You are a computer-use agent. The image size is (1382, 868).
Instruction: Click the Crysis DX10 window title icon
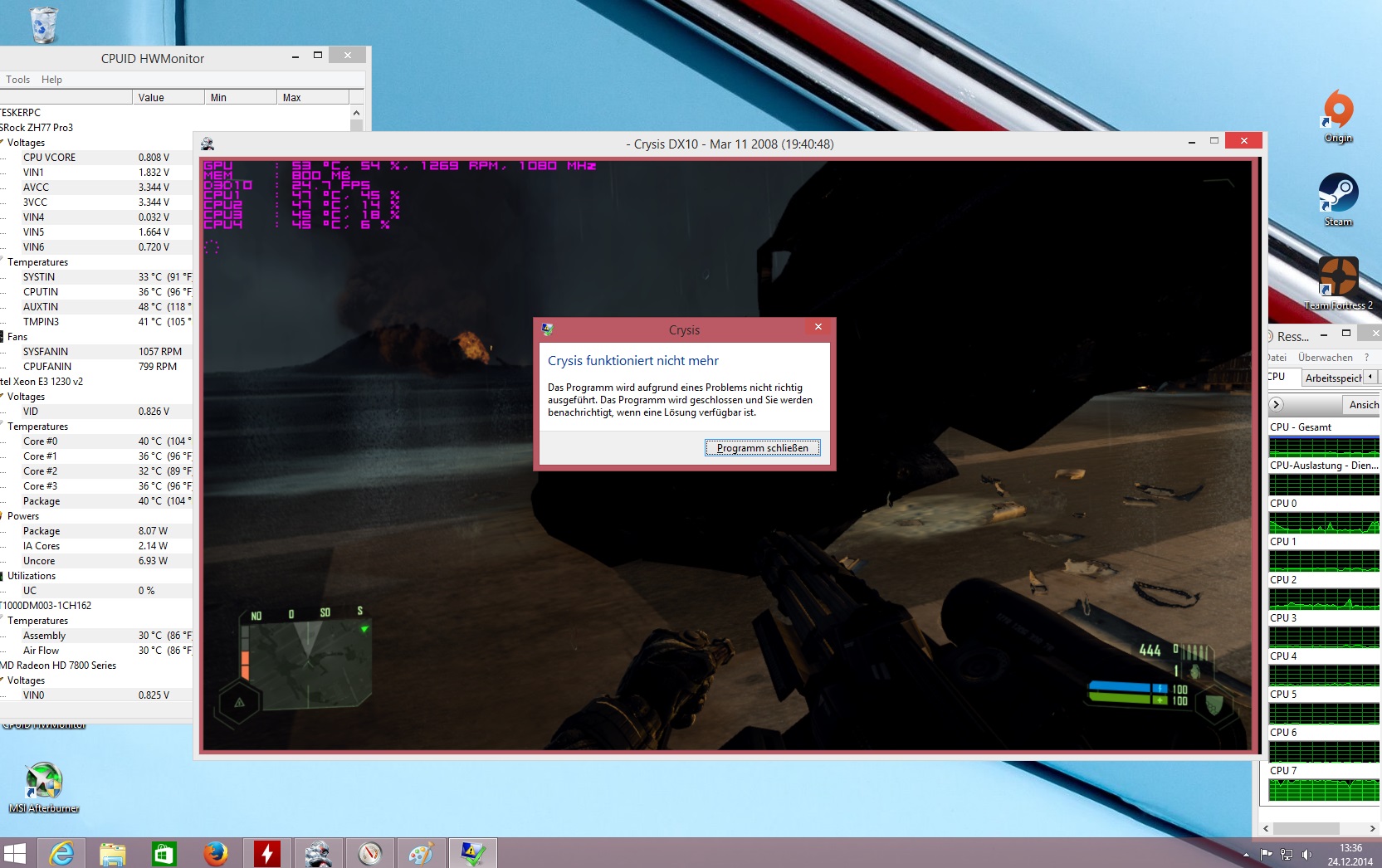(x=208, y=144)
